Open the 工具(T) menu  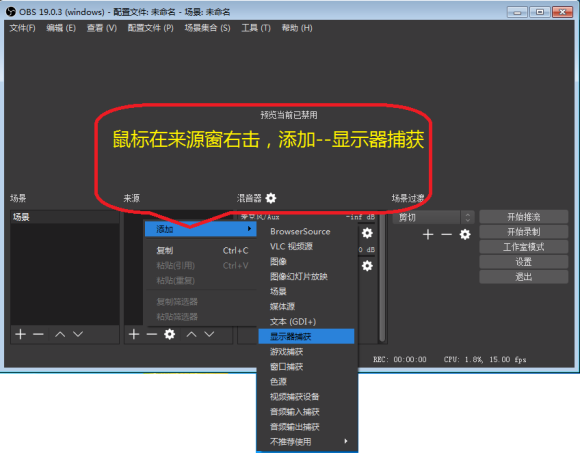click(256, 28)
